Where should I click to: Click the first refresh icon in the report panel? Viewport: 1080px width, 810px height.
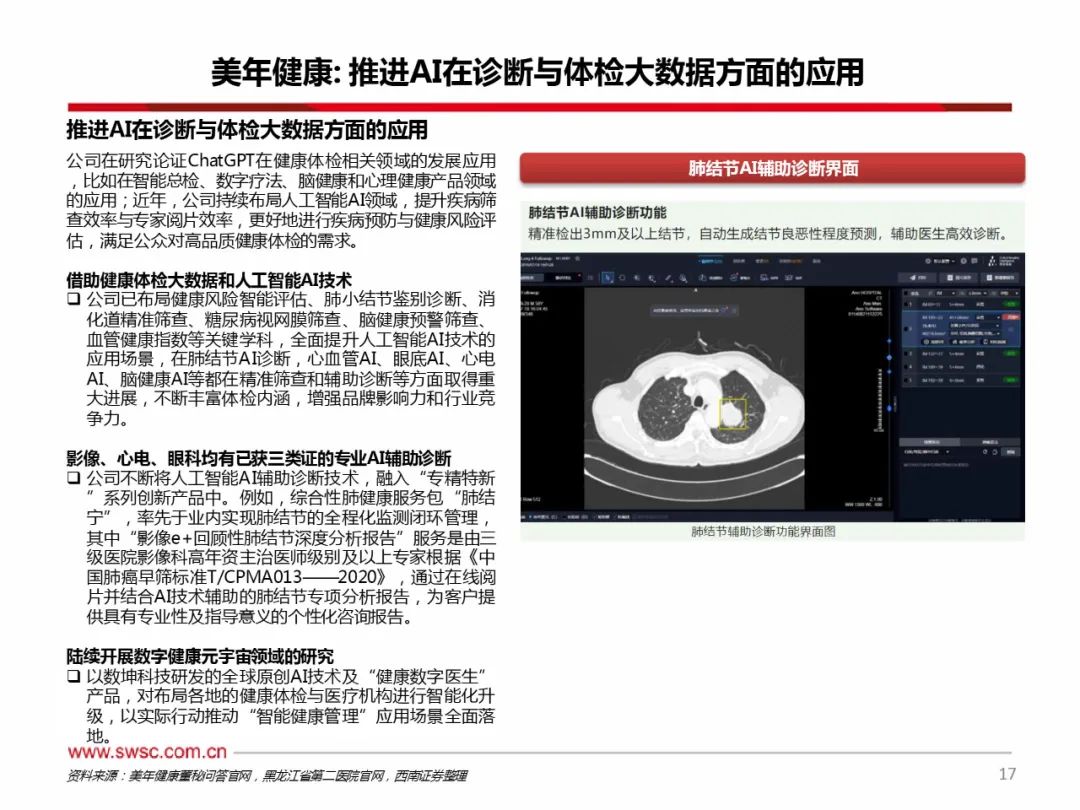pyautogui.click(x=985, y=452)
